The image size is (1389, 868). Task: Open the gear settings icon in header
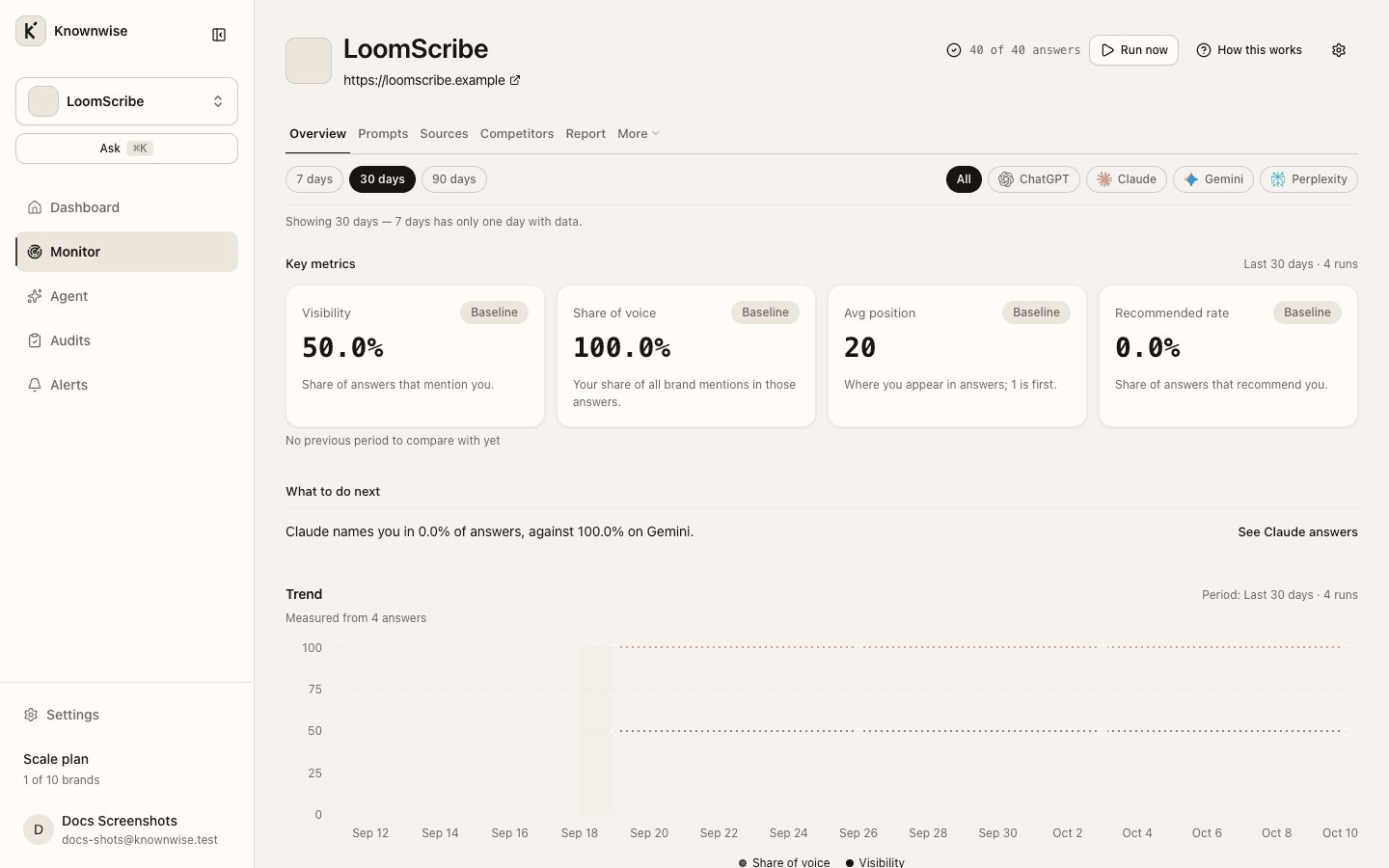coord(1339,50)
